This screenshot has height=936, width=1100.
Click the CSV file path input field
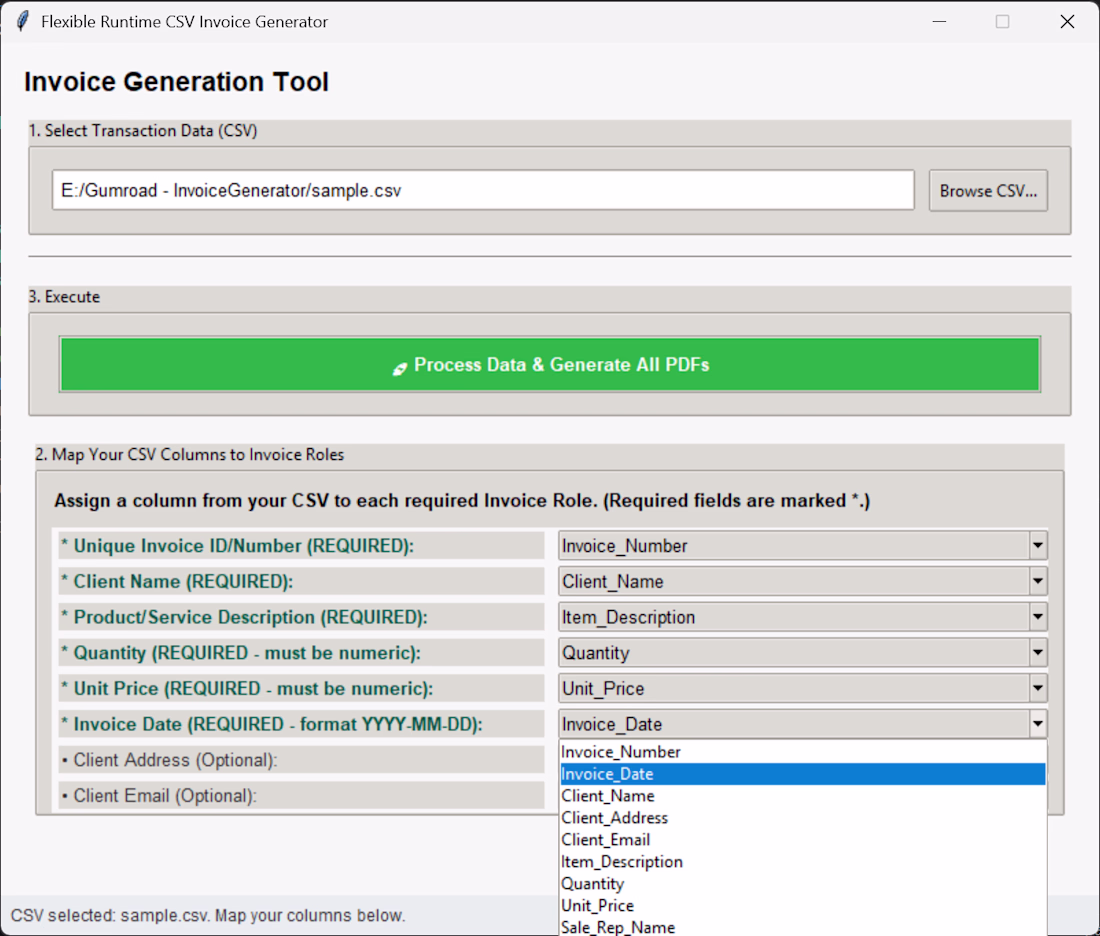(x=483, y=190)
